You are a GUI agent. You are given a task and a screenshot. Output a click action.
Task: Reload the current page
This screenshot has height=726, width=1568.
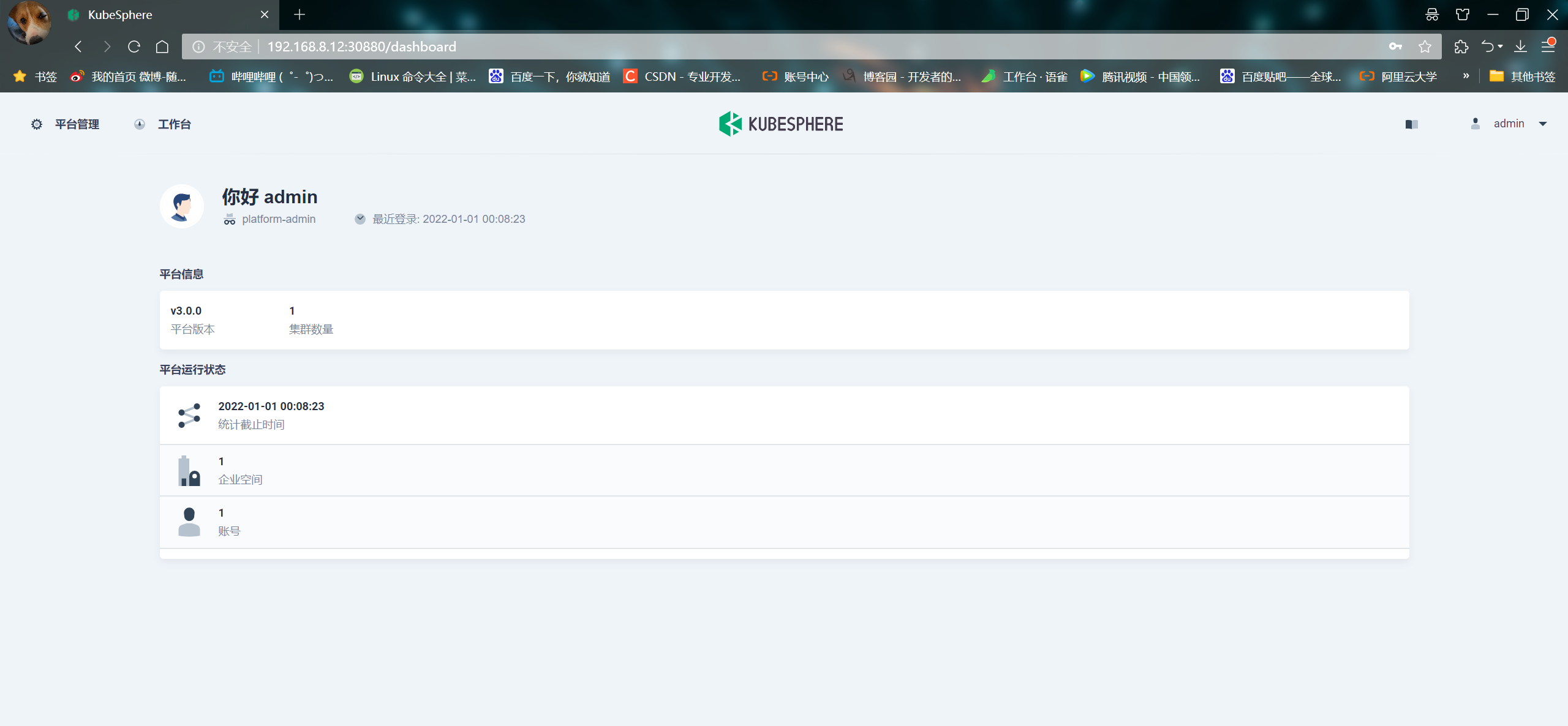134,47
